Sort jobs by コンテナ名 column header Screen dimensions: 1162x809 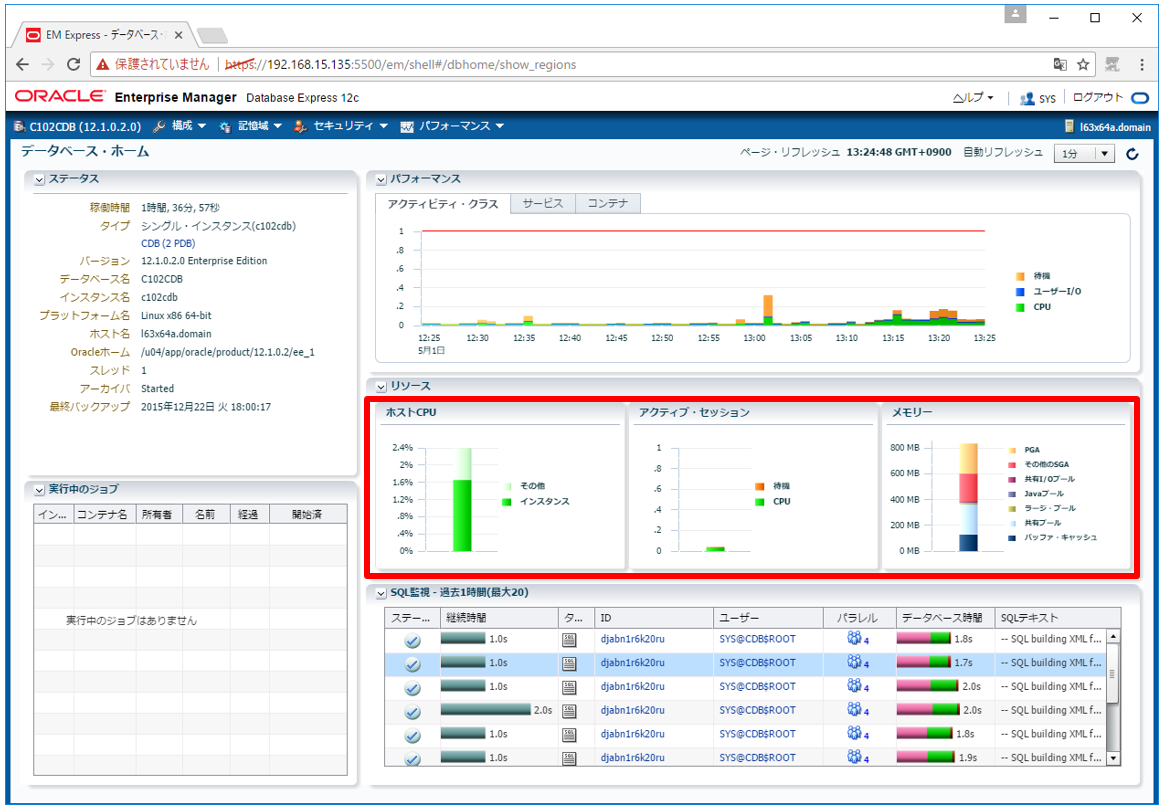tap(104, 514)
